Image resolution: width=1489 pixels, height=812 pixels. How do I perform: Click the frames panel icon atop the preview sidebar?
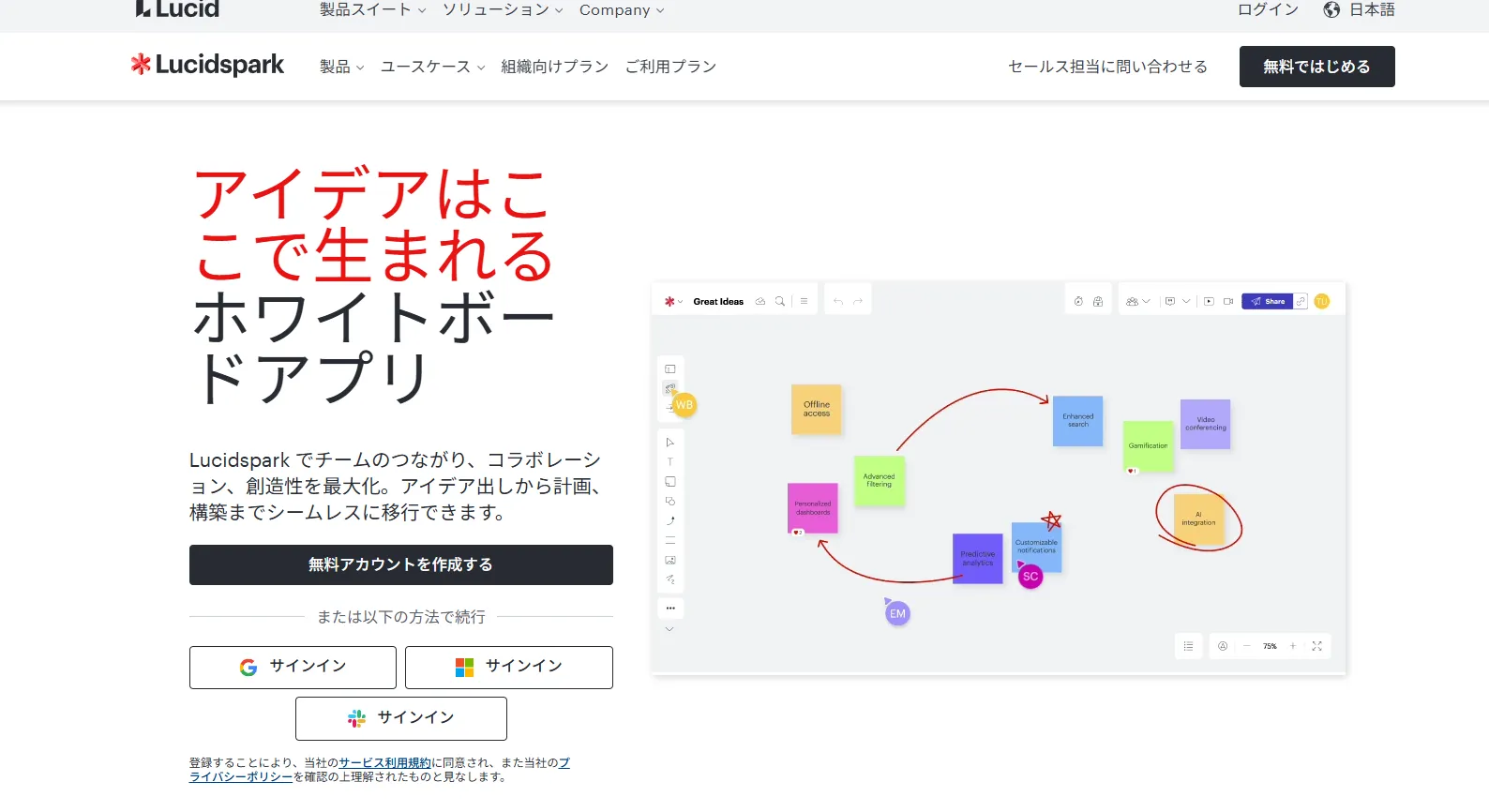(x=670, y=368)
